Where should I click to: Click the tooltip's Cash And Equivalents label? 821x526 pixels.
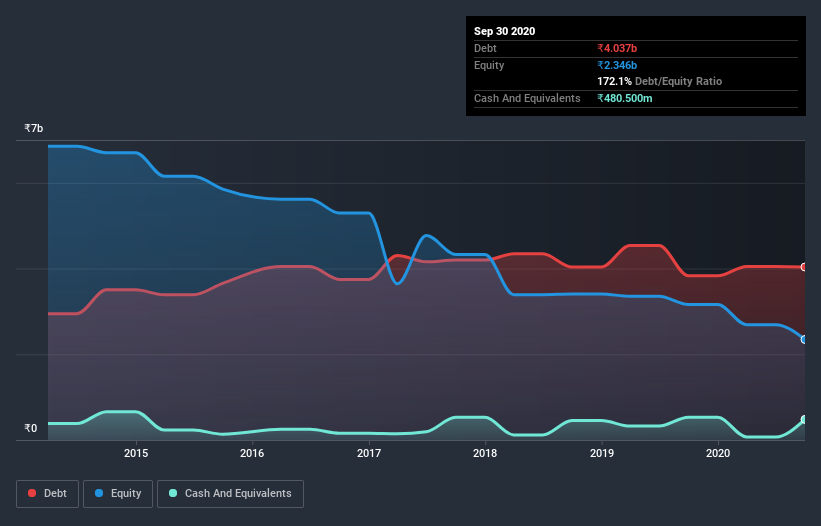tap(527, 98)
